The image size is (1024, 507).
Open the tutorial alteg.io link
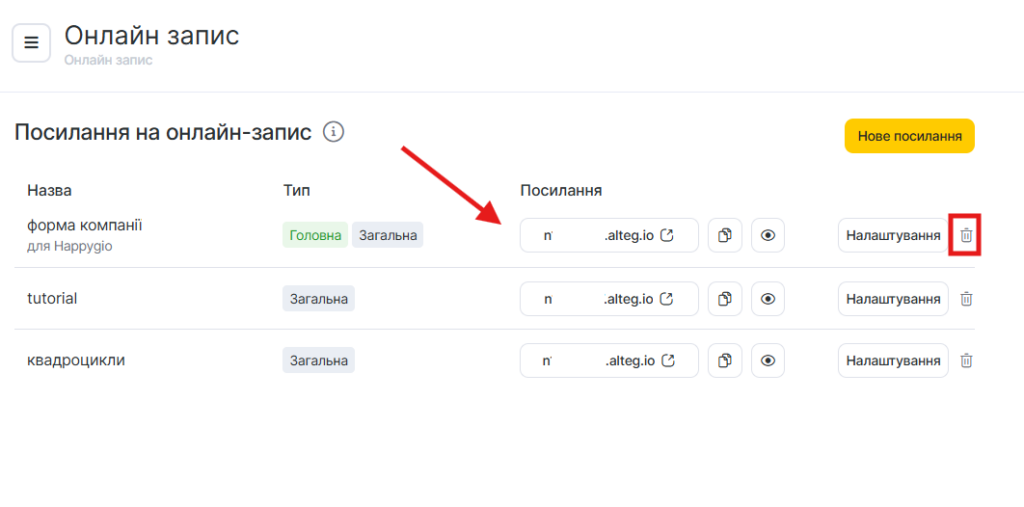(609, 299)
